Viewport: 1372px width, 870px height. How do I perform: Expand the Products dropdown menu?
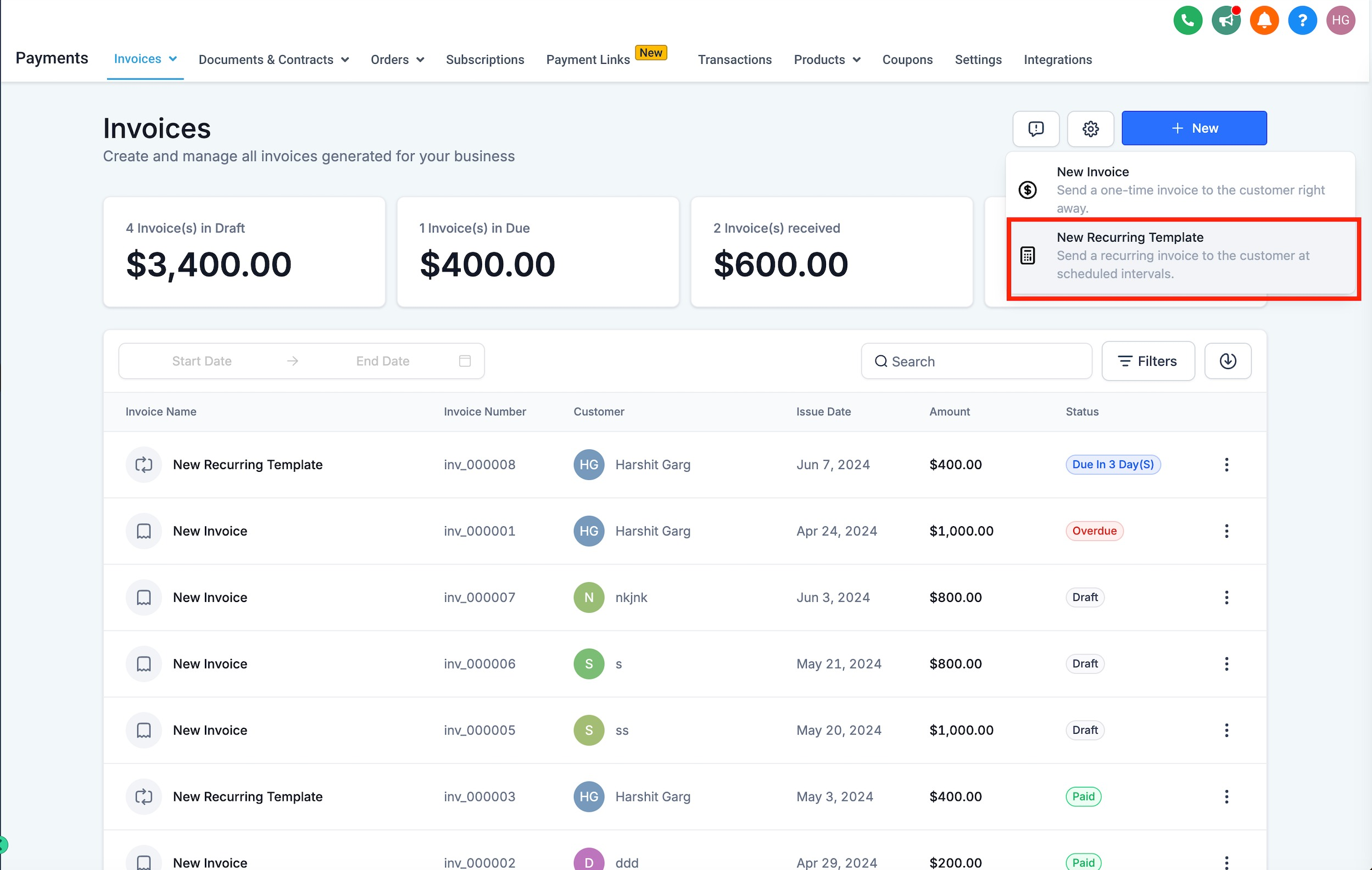coord(827,59)
